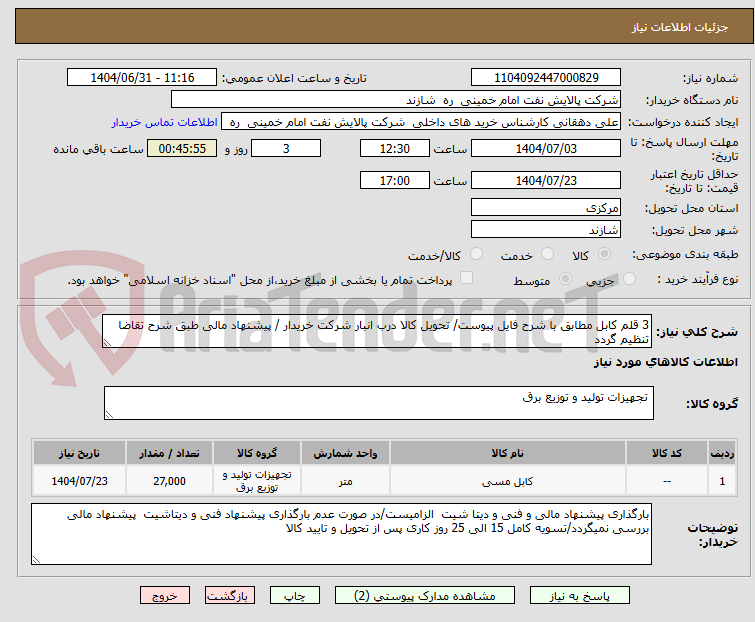Click the پاسخ به نیاز button

point(580,596)
